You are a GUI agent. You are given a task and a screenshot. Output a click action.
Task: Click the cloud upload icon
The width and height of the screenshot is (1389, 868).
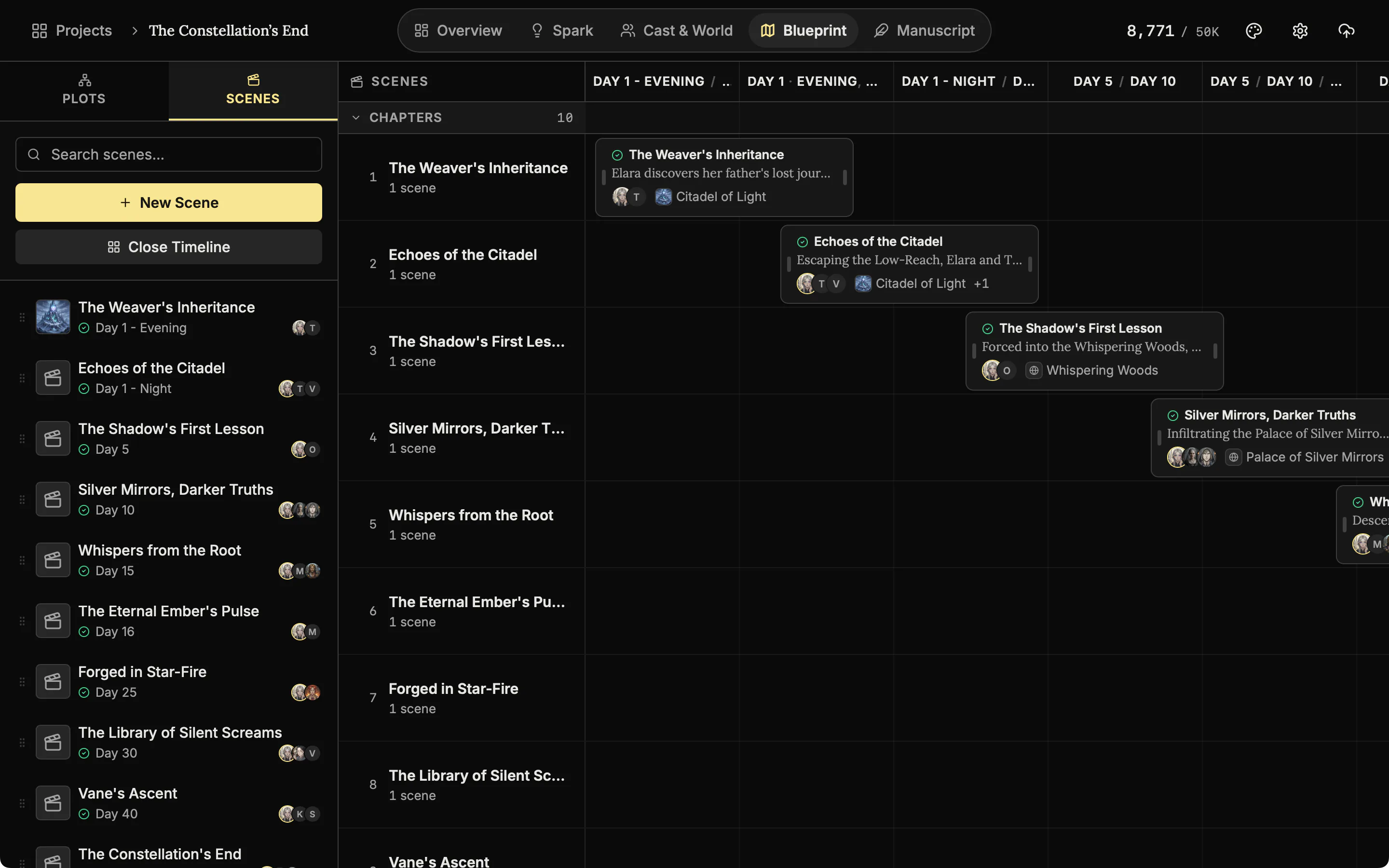tap(1347, 30)
